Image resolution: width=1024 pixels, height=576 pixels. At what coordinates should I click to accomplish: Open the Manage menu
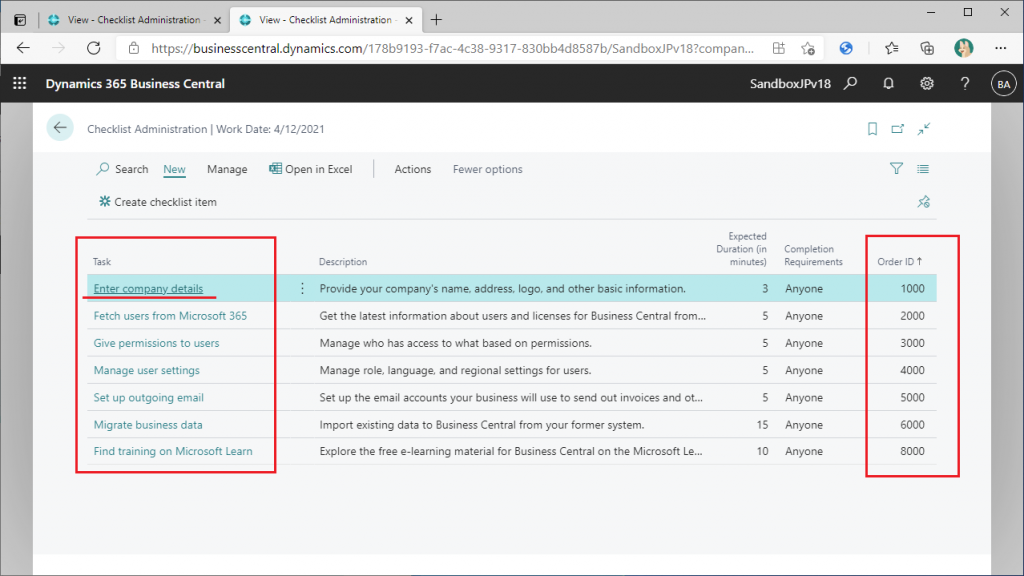pyautogui.click(x=227, y=169)
